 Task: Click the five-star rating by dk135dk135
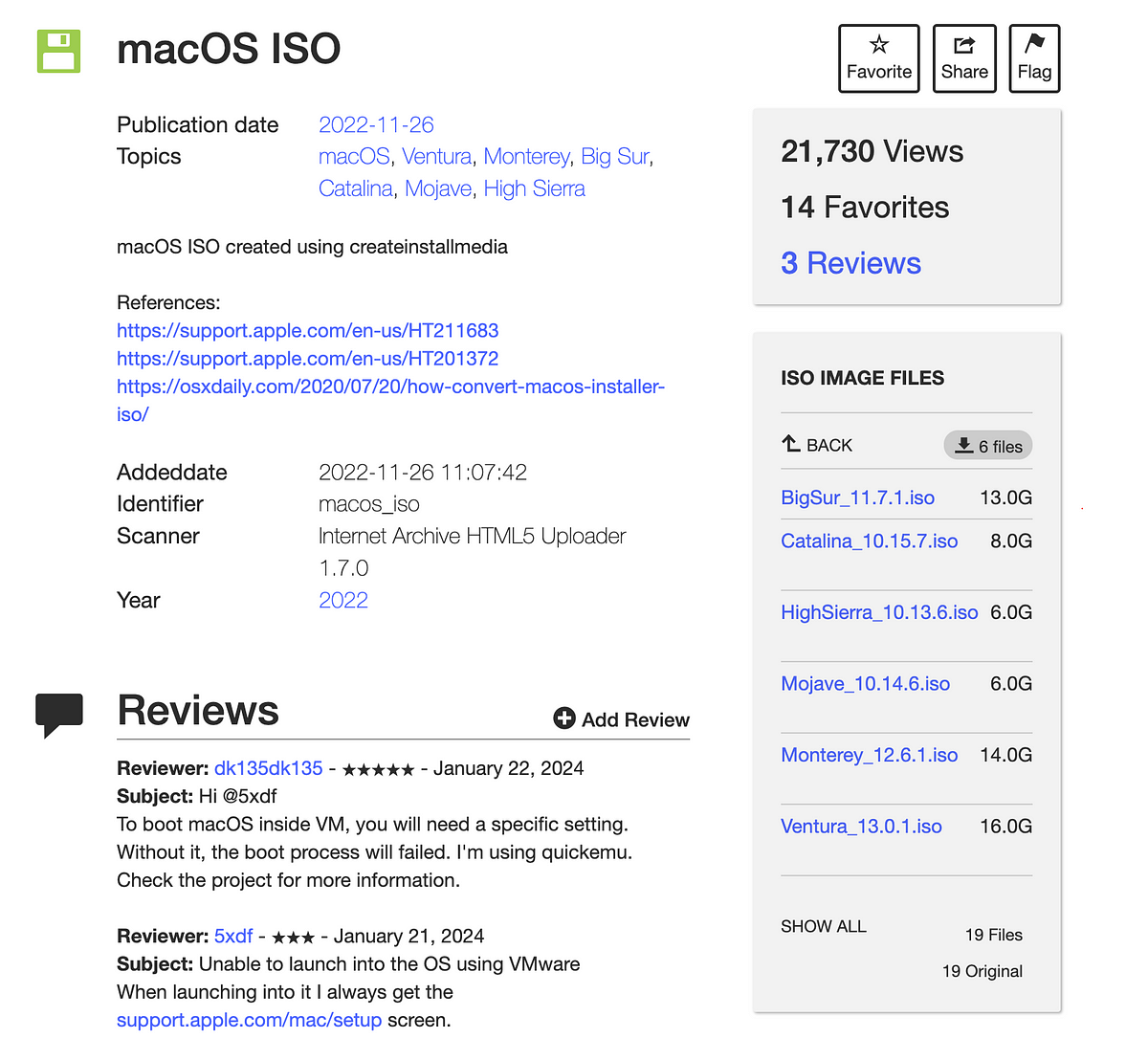click(x=378, y=769)
